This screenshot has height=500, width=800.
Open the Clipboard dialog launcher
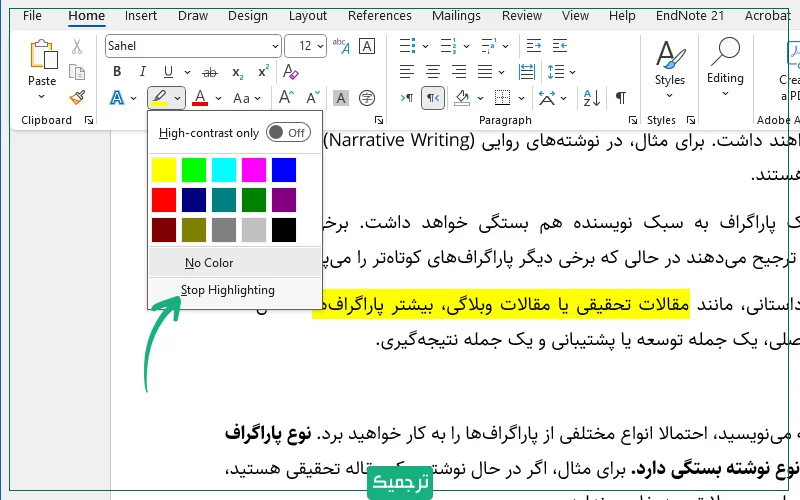point(89,120)
